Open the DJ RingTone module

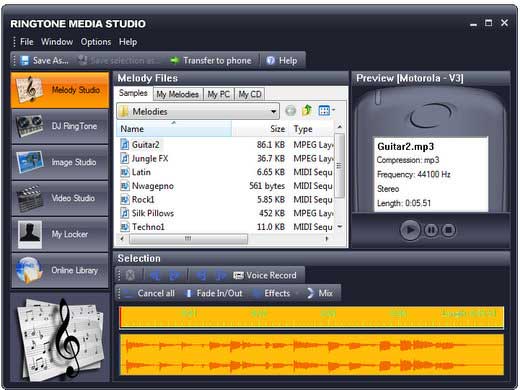[x=60, y=126]
